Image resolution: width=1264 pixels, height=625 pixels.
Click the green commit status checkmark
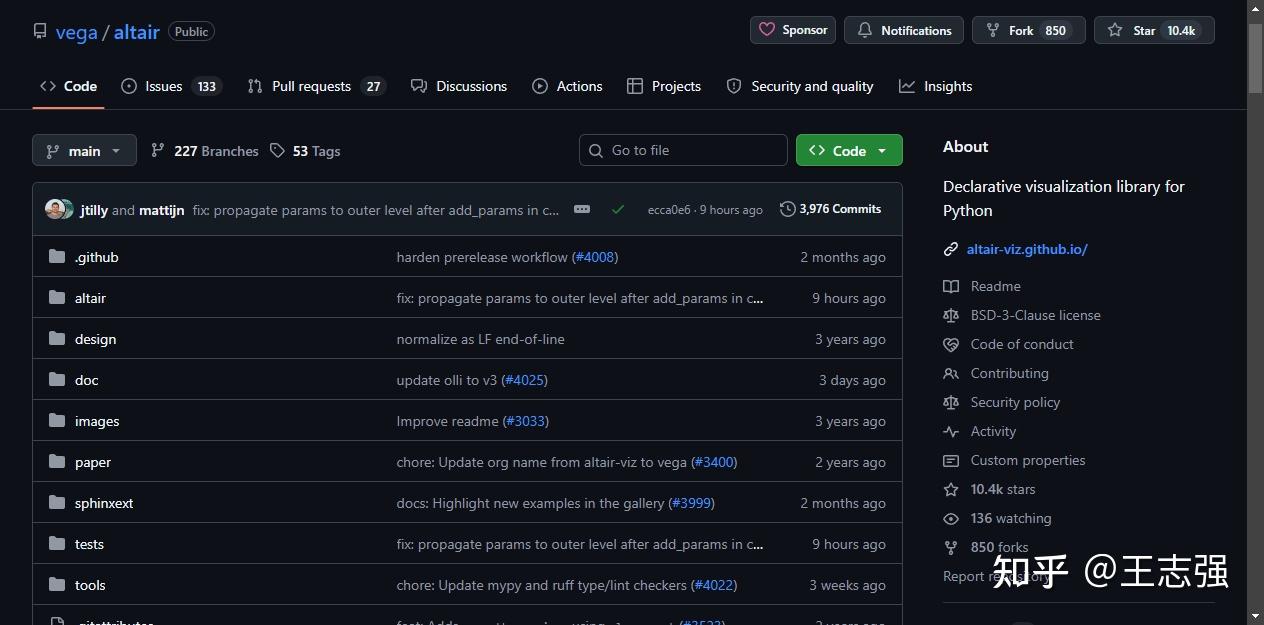coord(618,209)
